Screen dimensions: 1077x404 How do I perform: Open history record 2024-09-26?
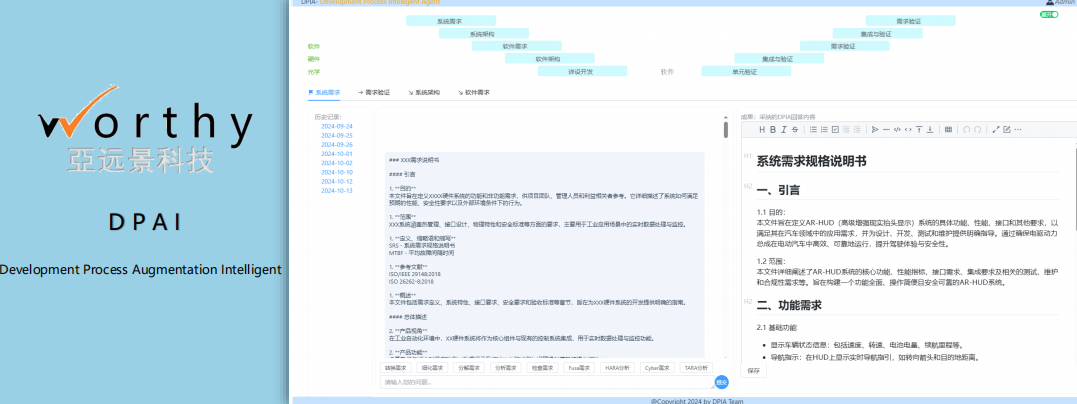click(x=337, y=144)
